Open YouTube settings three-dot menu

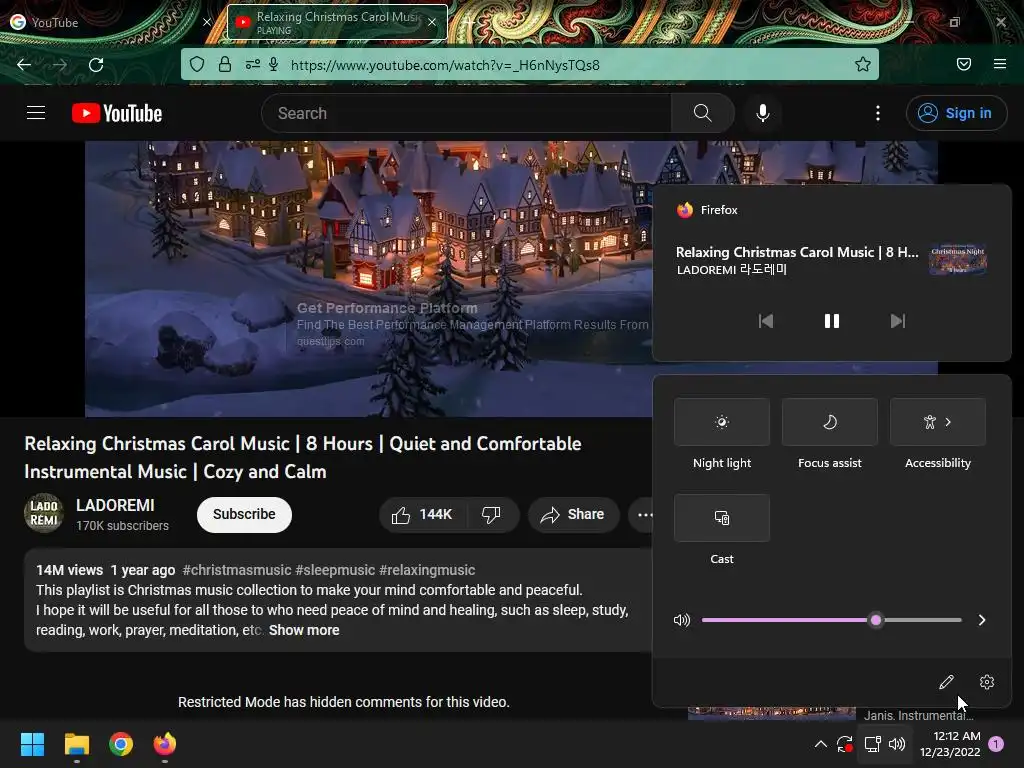point(878,113)
